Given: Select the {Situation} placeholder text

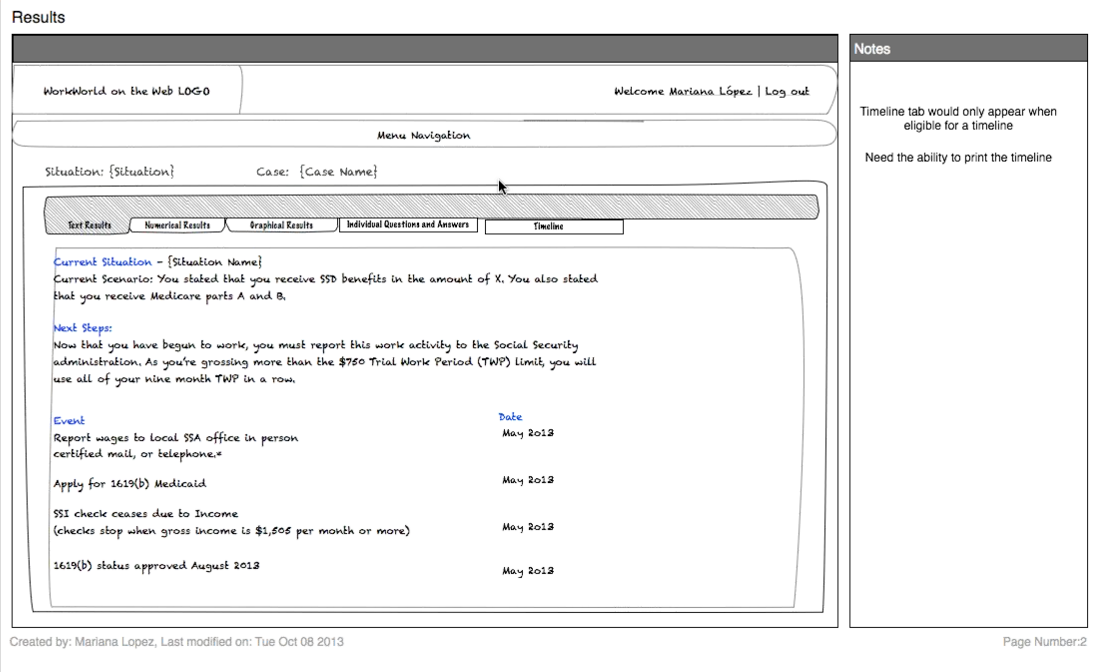Looking at the screenshot, I should (x=142, y=172).
